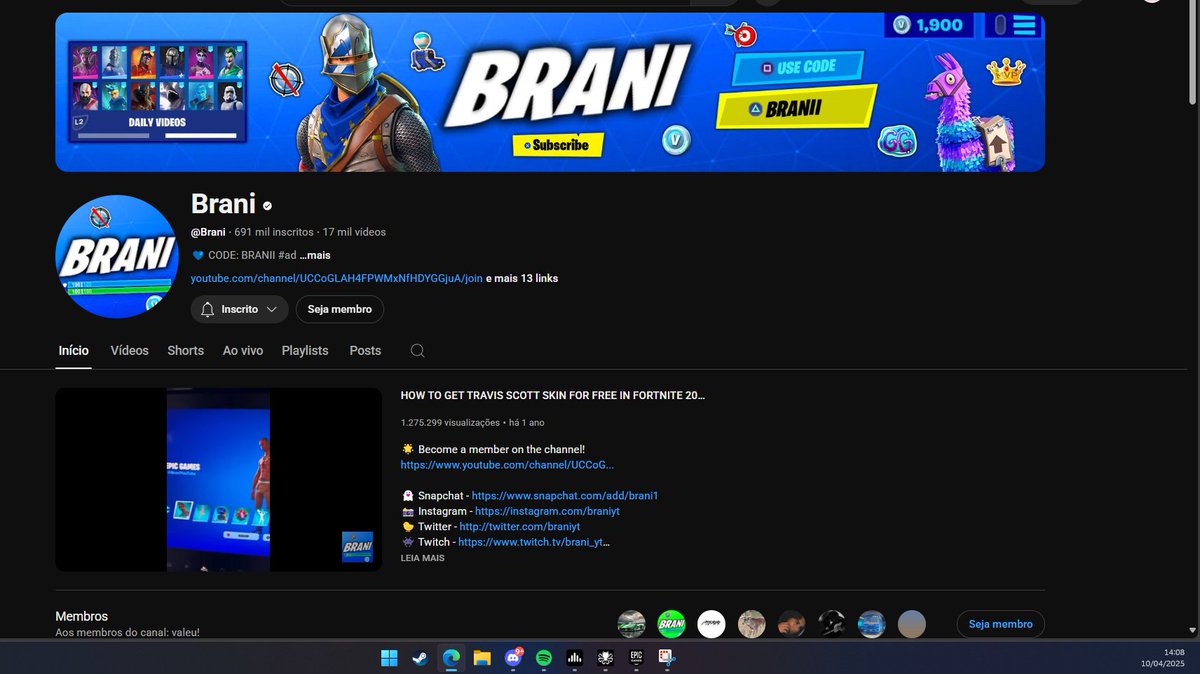Screen dimensions: 1200x674
Task: Open the Snapchat link in description
Action: (565, 496)
